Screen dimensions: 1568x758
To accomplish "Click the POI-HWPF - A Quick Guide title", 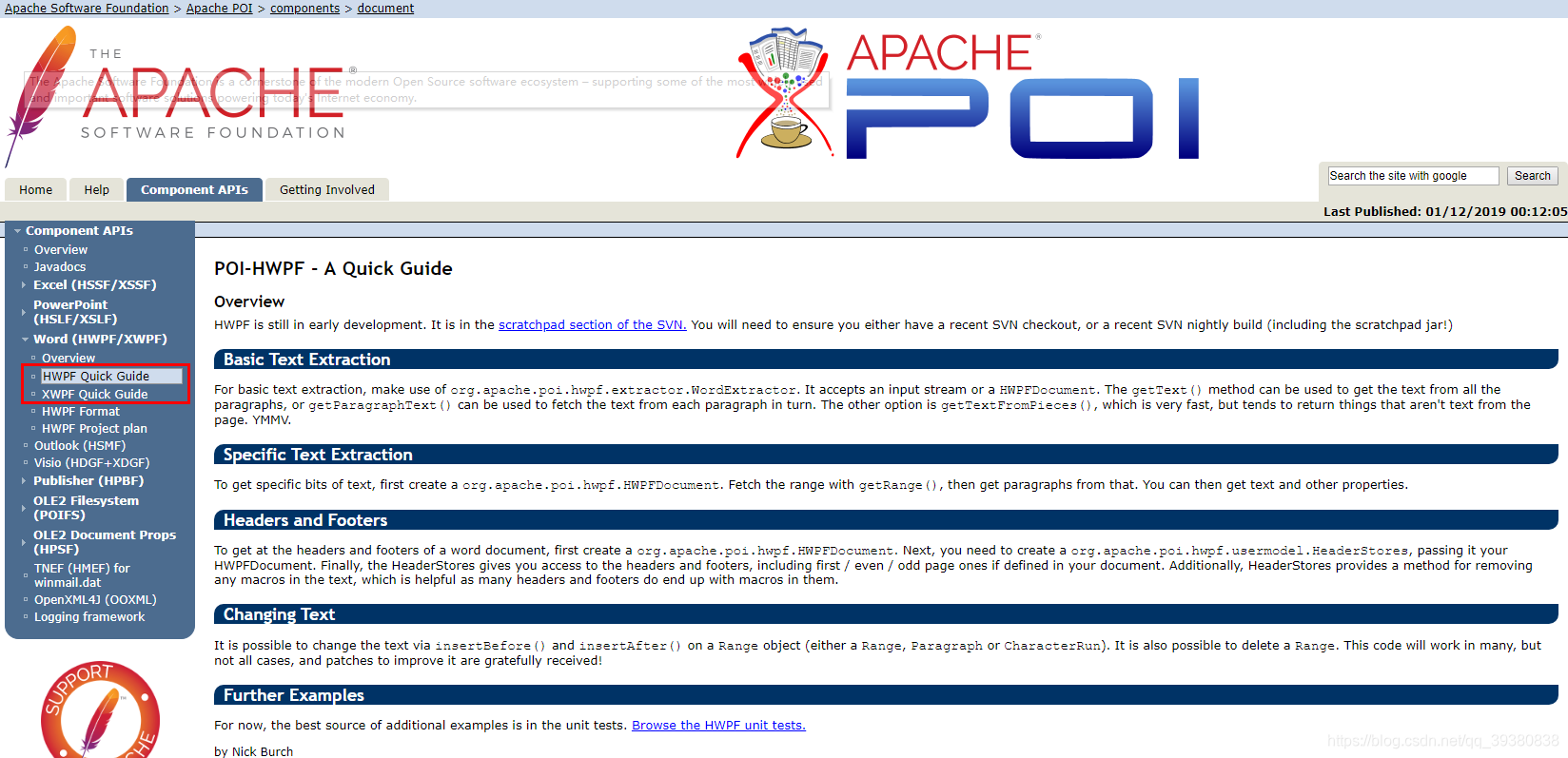I will click(333, 269).
